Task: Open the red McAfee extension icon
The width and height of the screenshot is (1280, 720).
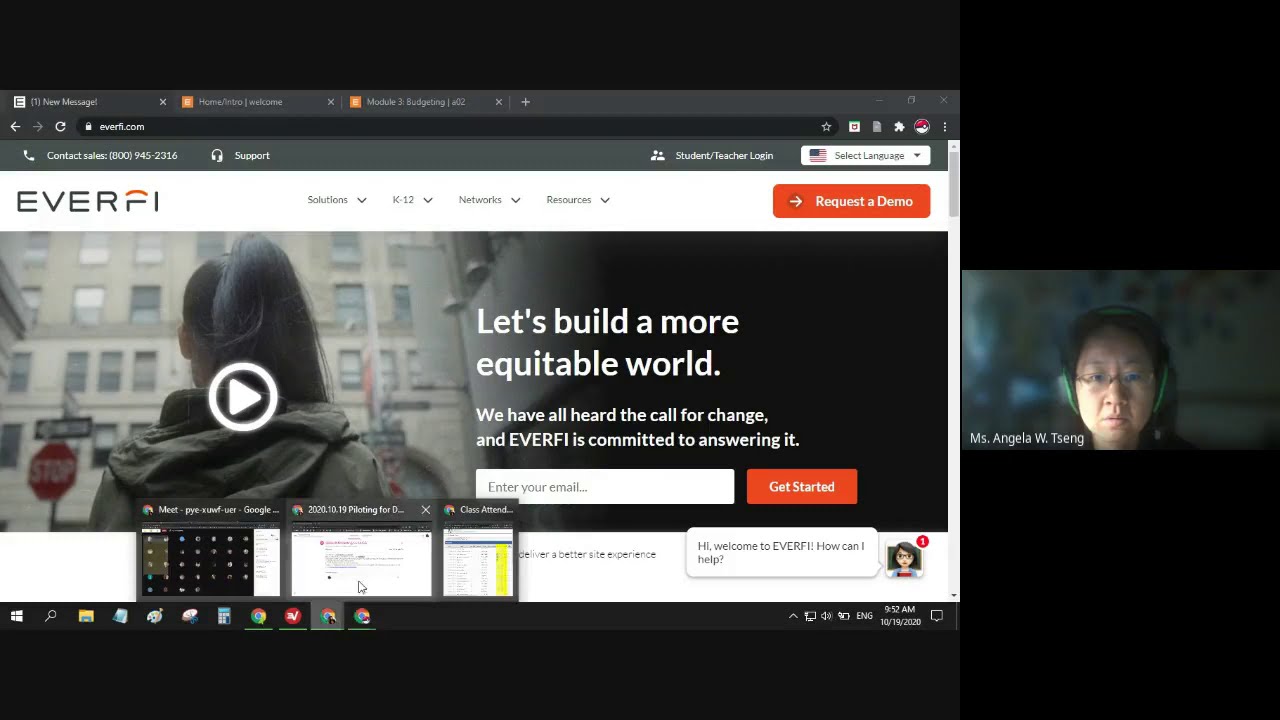Action: click(854, 127)
